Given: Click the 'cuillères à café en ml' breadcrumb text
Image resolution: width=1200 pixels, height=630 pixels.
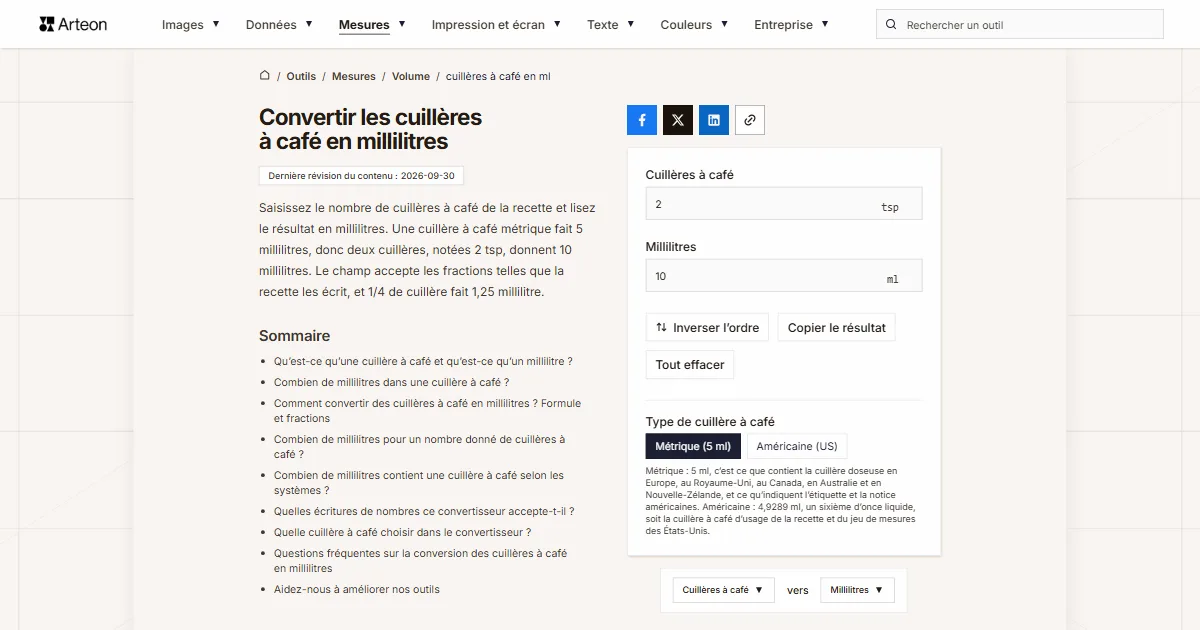Looking at the screenshot, I should [x=498, y=76].
